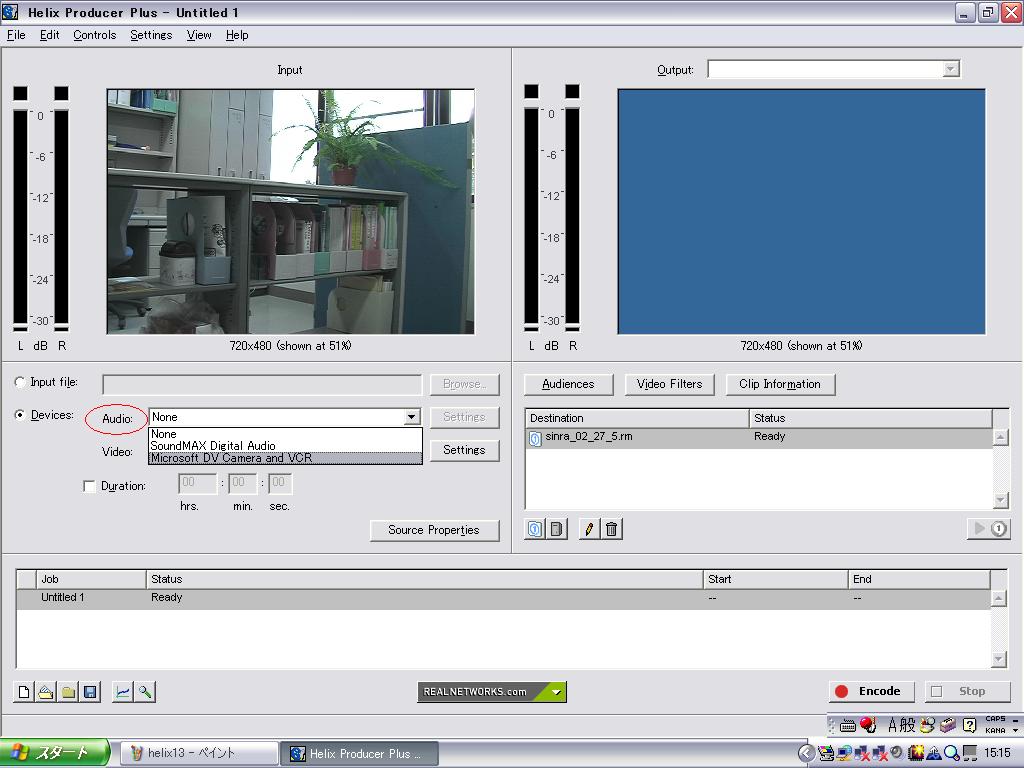Click the open job file icon
The width and height of the screenshot is (1024, 768).
point(46,692)
